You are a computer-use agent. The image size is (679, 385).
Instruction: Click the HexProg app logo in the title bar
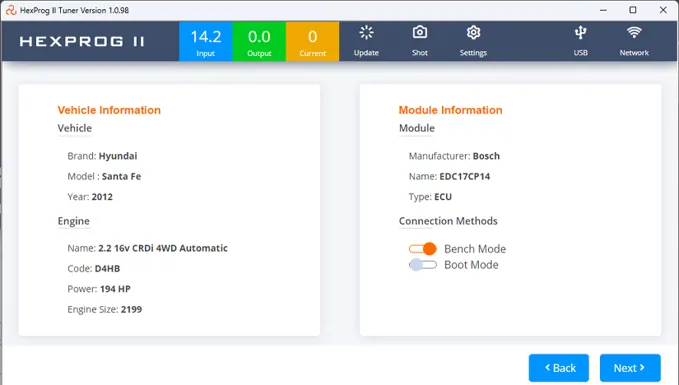(x=11, y=10)
